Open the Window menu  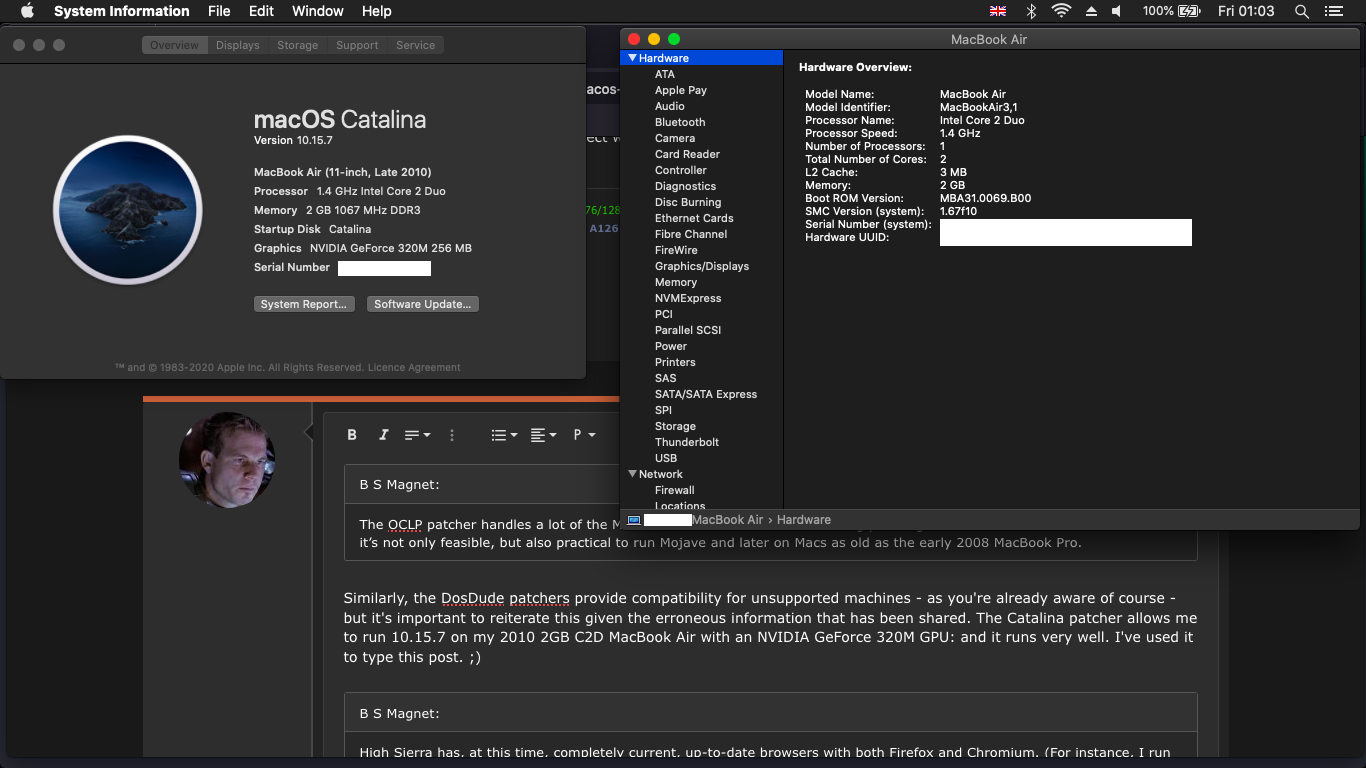pos(317,11)
